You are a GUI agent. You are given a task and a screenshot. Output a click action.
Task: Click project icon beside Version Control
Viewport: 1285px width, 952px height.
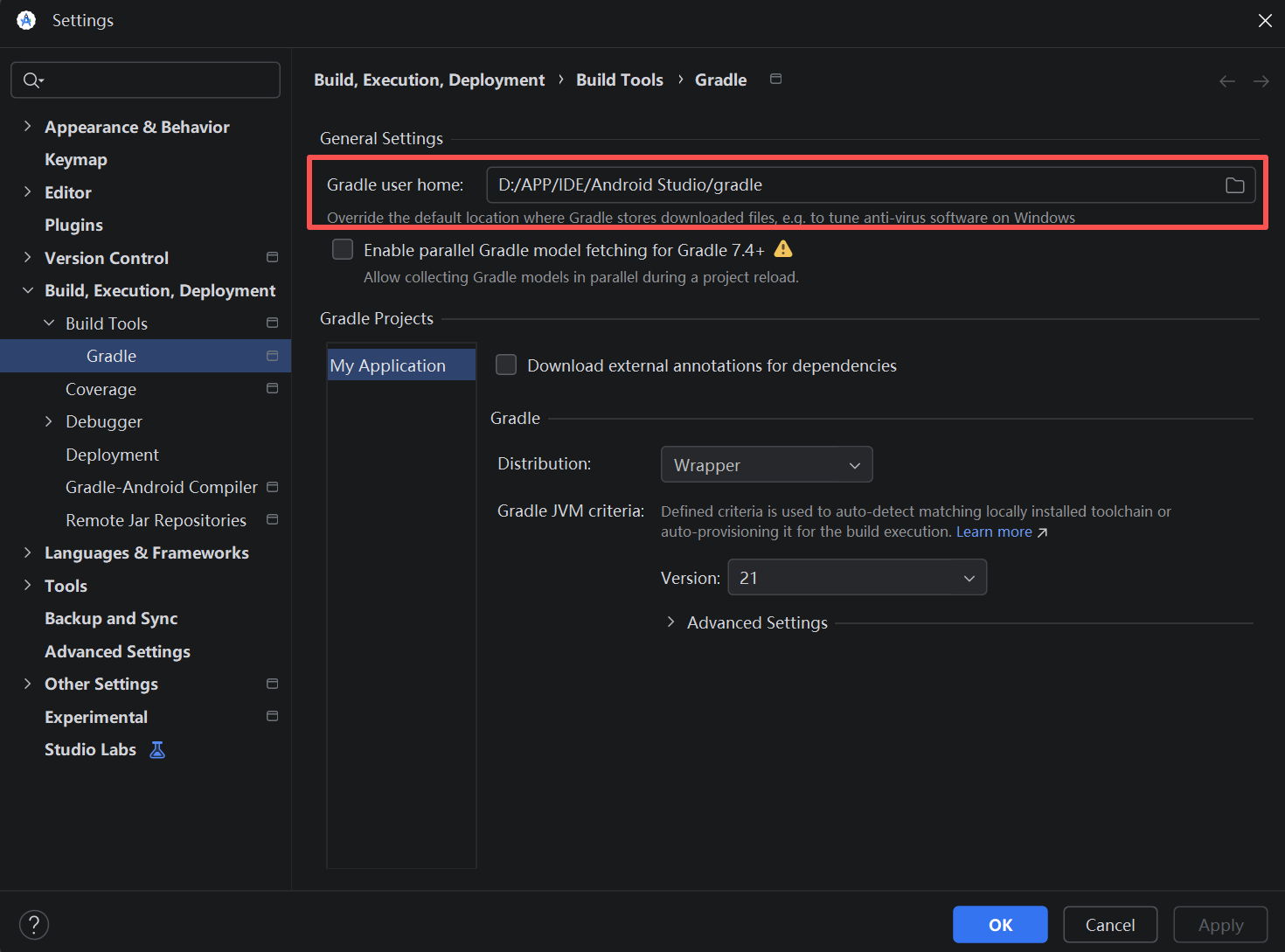click(273, 257)
